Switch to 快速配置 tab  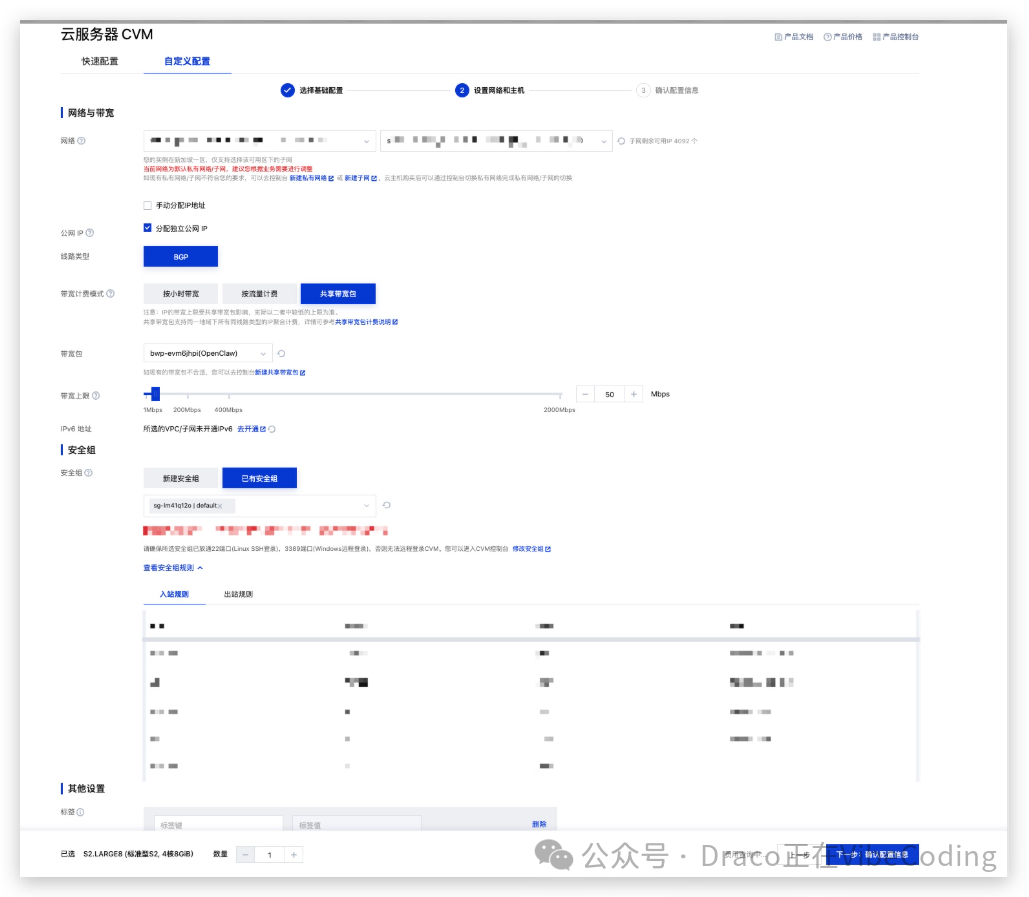coord(100,61)
